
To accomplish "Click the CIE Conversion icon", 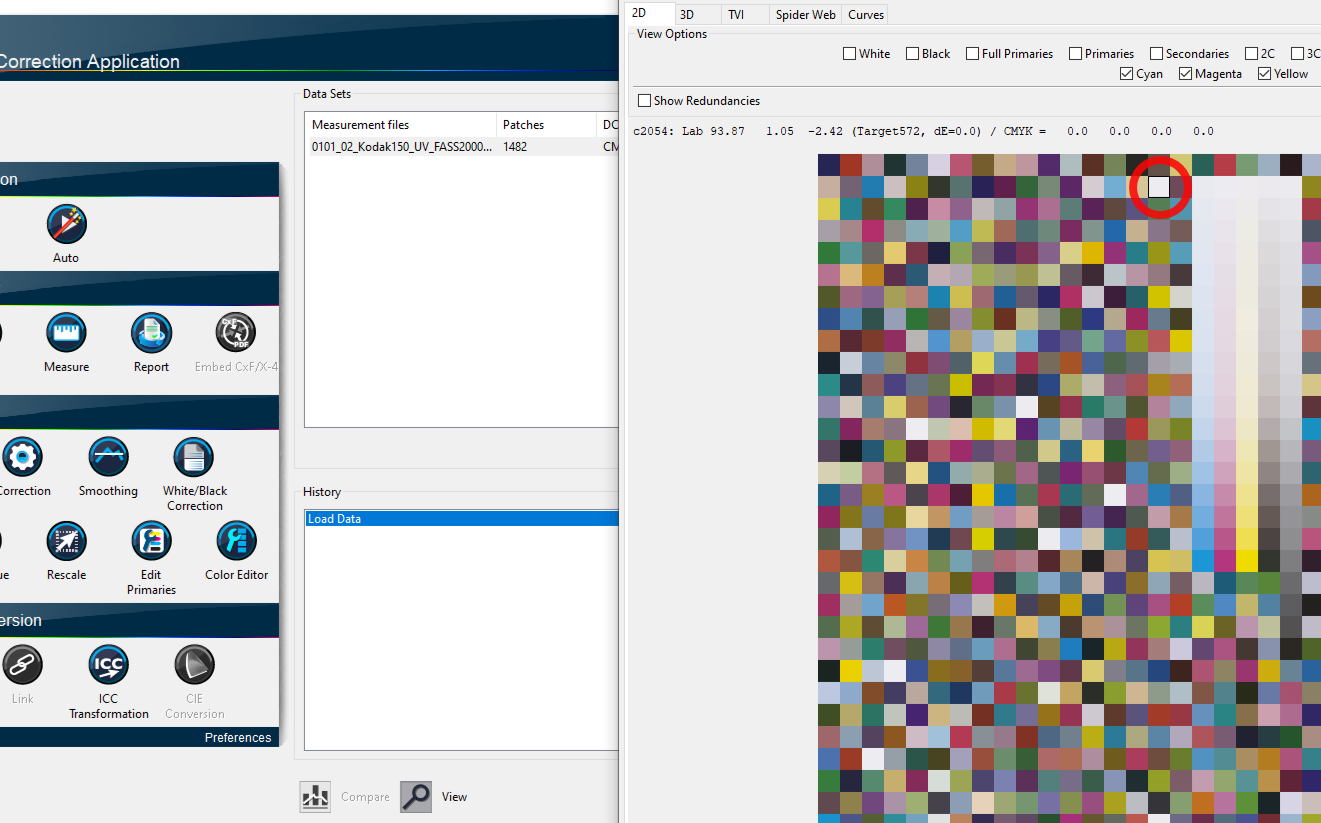I will (194, 665).
